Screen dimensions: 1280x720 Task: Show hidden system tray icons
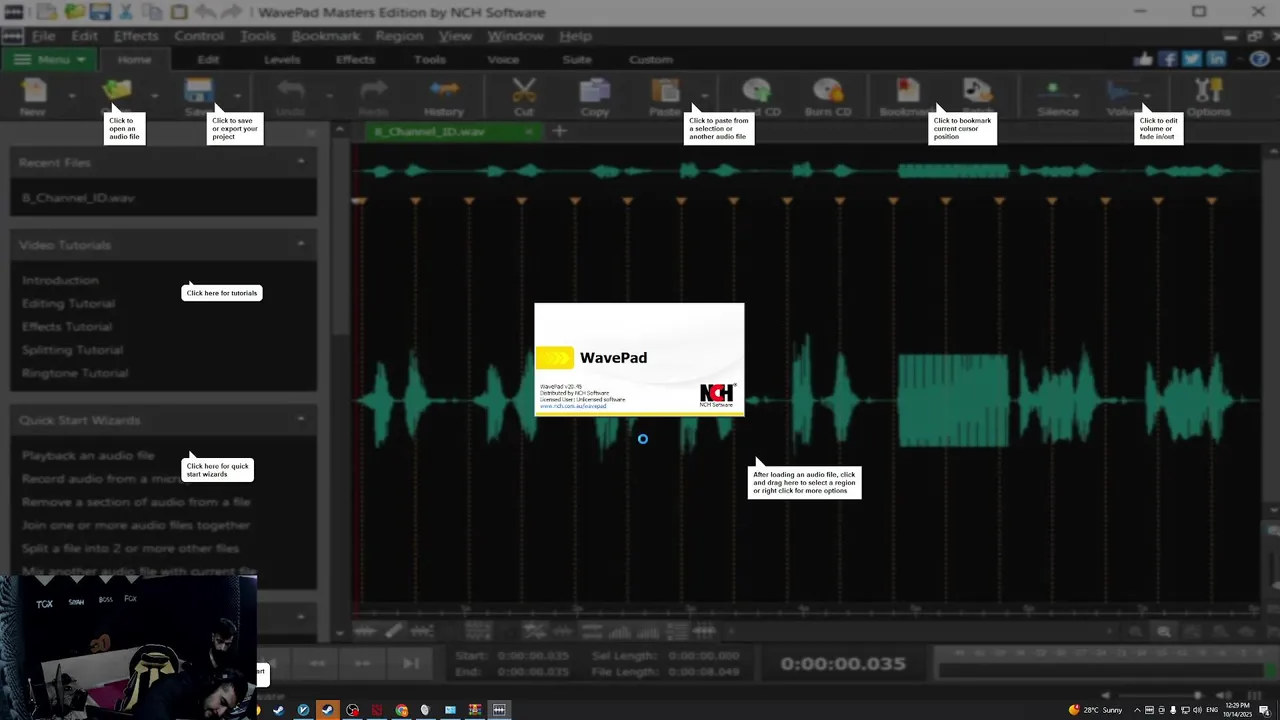[1136, 710]
